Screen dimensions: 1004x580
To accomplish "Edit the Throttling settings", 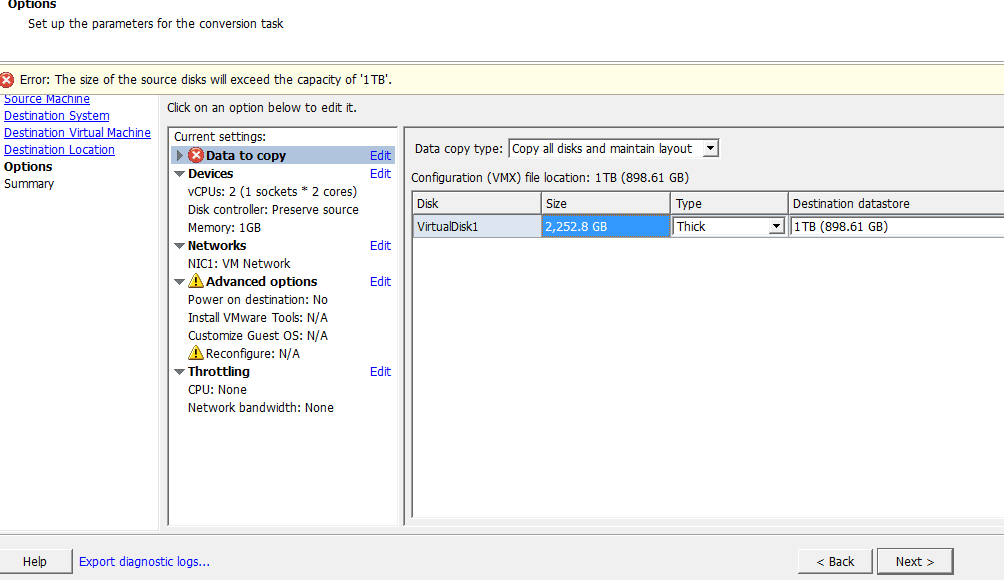I will (380, 372).
